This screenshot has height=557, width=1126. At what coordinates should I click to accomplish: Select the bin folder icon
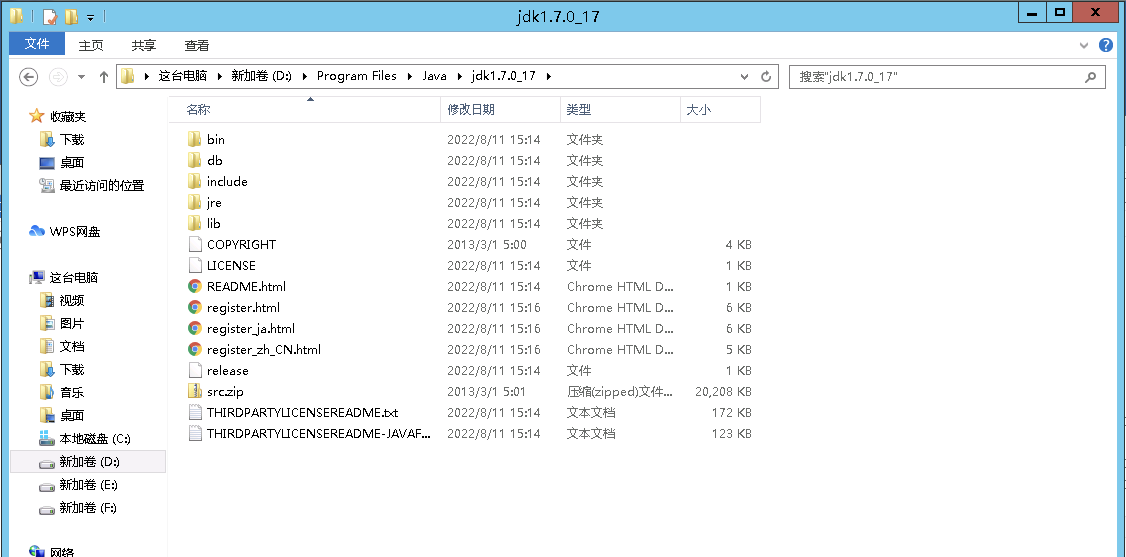tap(195, 140)
